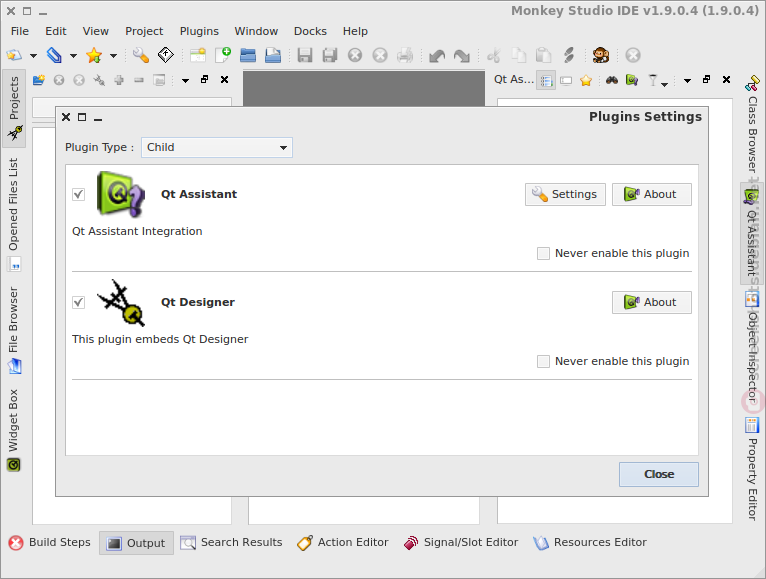Click the binoculars search icon in Qt Assistant dock

(612, 80)
